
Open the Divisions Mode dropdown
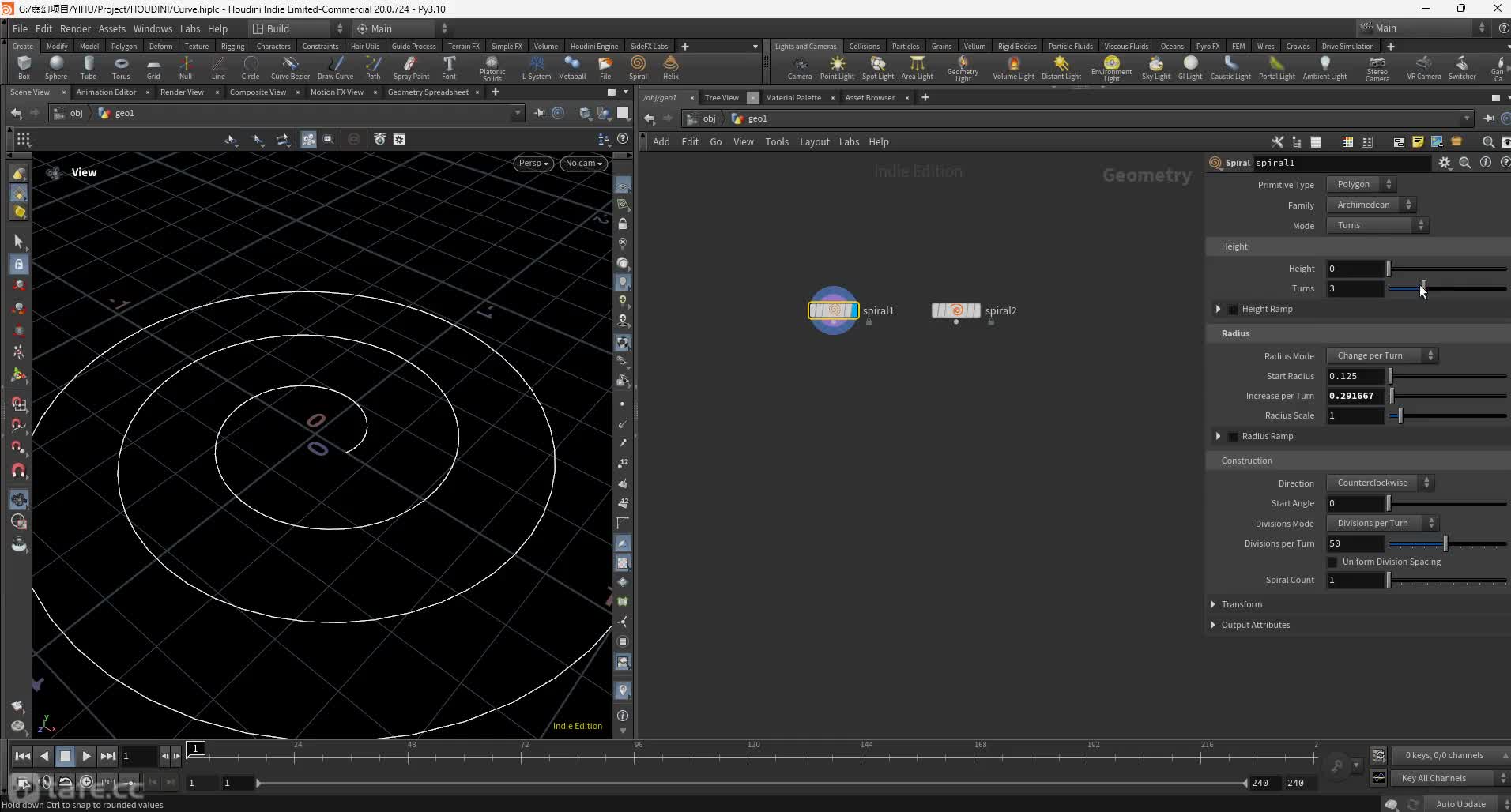click(x=1382, y=523)
